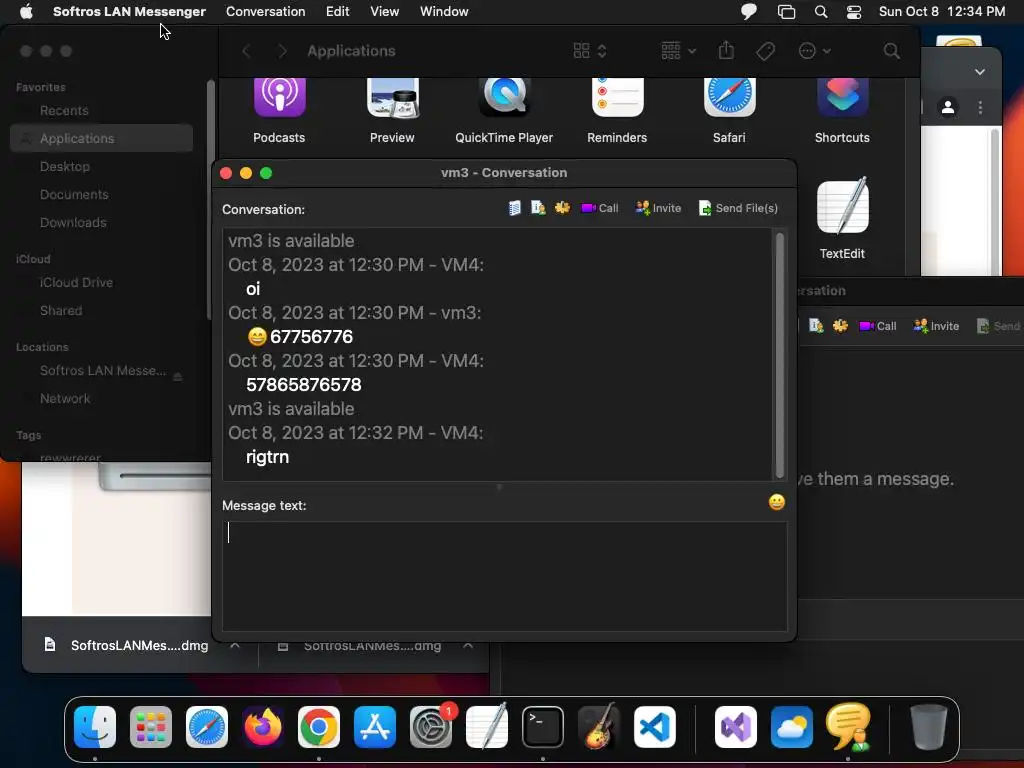Focus the Message text input area
The height and width of the screenshot is (768, 1024).
[504, 576]
